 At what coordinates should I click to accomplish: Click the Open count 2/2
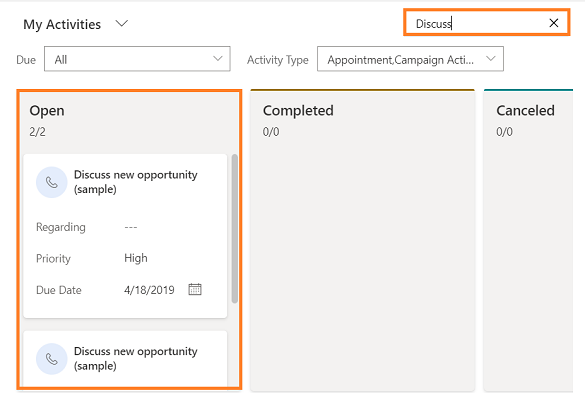coord(37,132)
